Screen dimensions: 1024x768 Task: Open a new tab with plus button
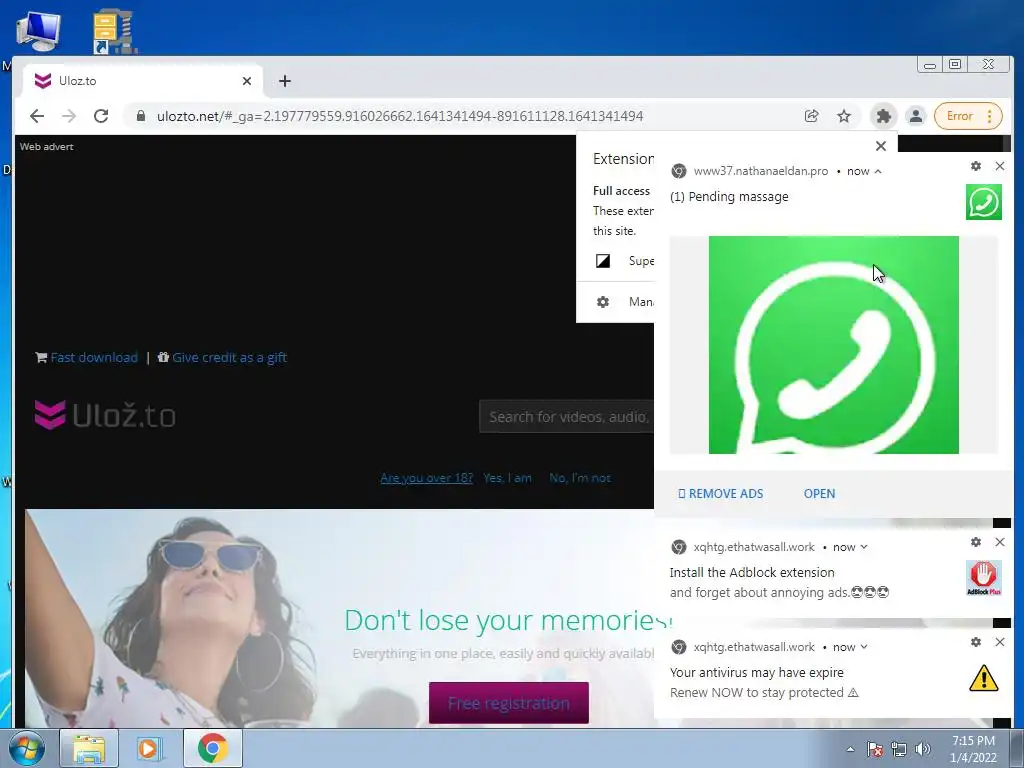coord(285,81)
